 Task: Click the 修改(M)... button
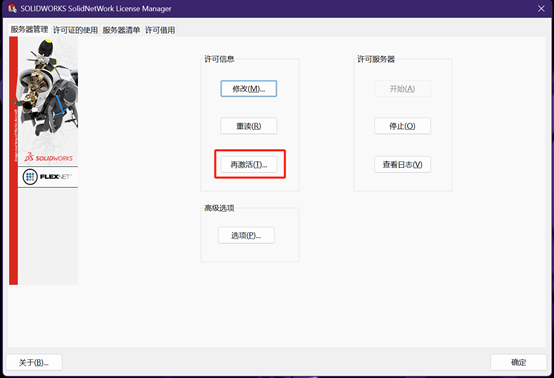click(248, 89)
